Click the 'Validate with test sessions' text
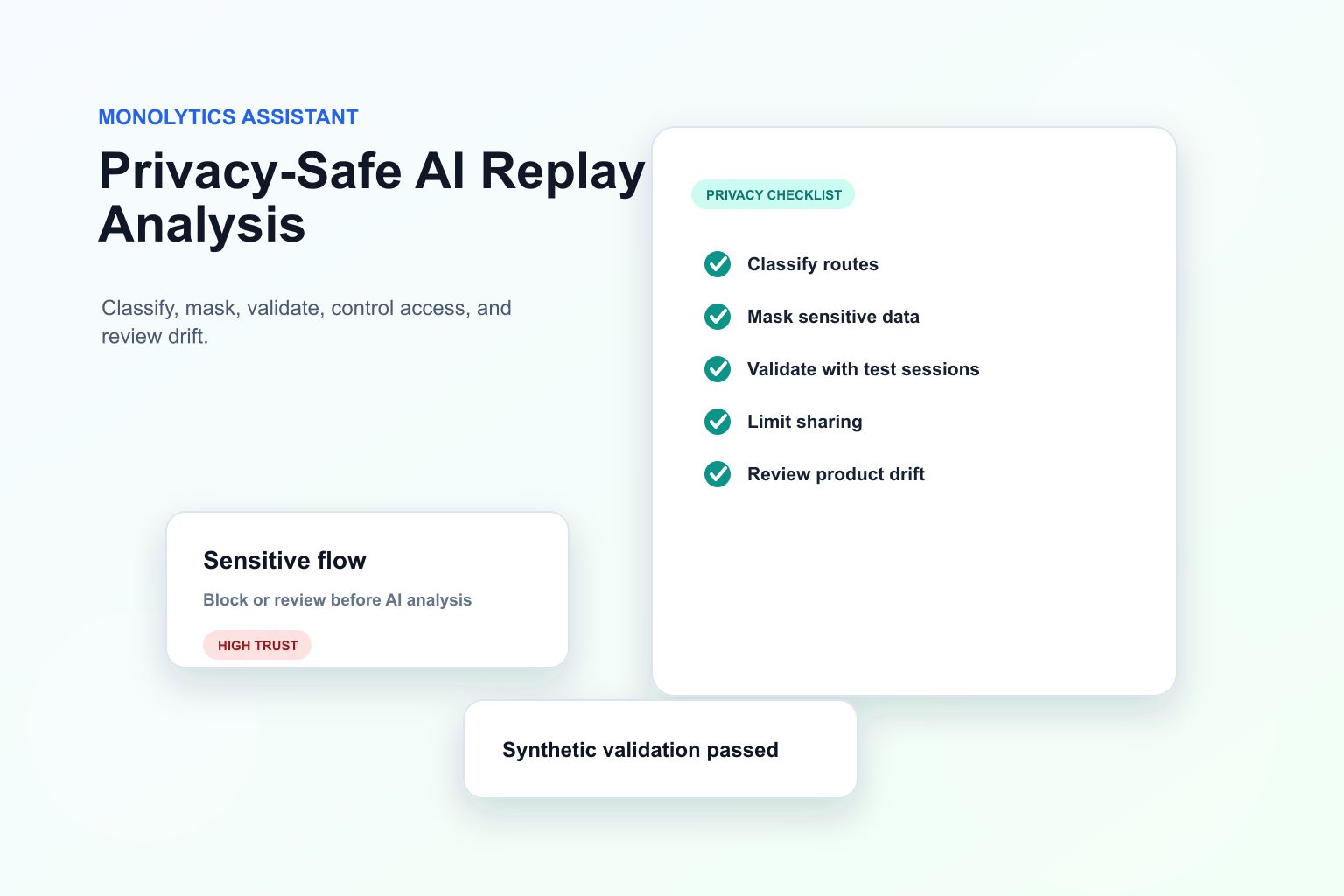This screenshot has height=896, width=1344. pyautogui.click(x=863, y=369)
